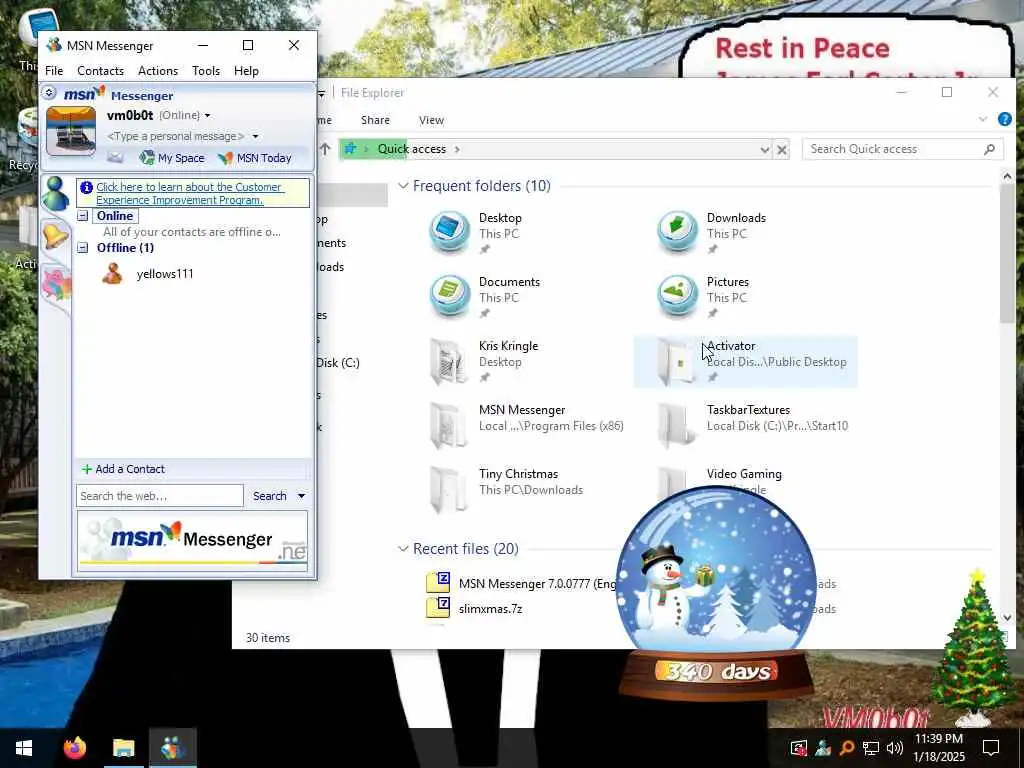Viewport: 1024px width, 768px height.
Task: Select the Documents folder icon
Action: pos(449,296)
